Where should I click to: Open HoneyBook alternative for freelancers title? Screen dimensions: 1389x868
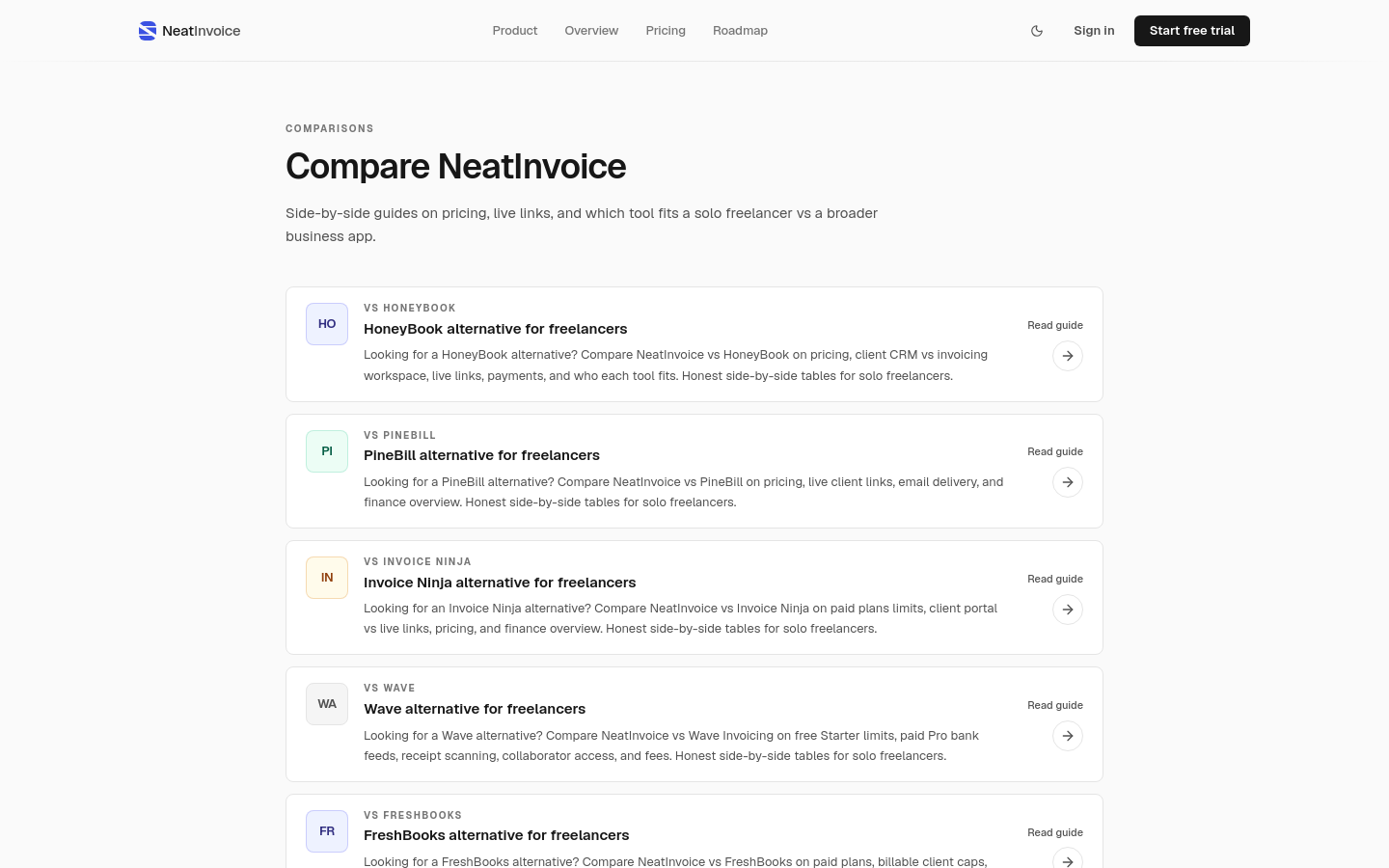496,329
